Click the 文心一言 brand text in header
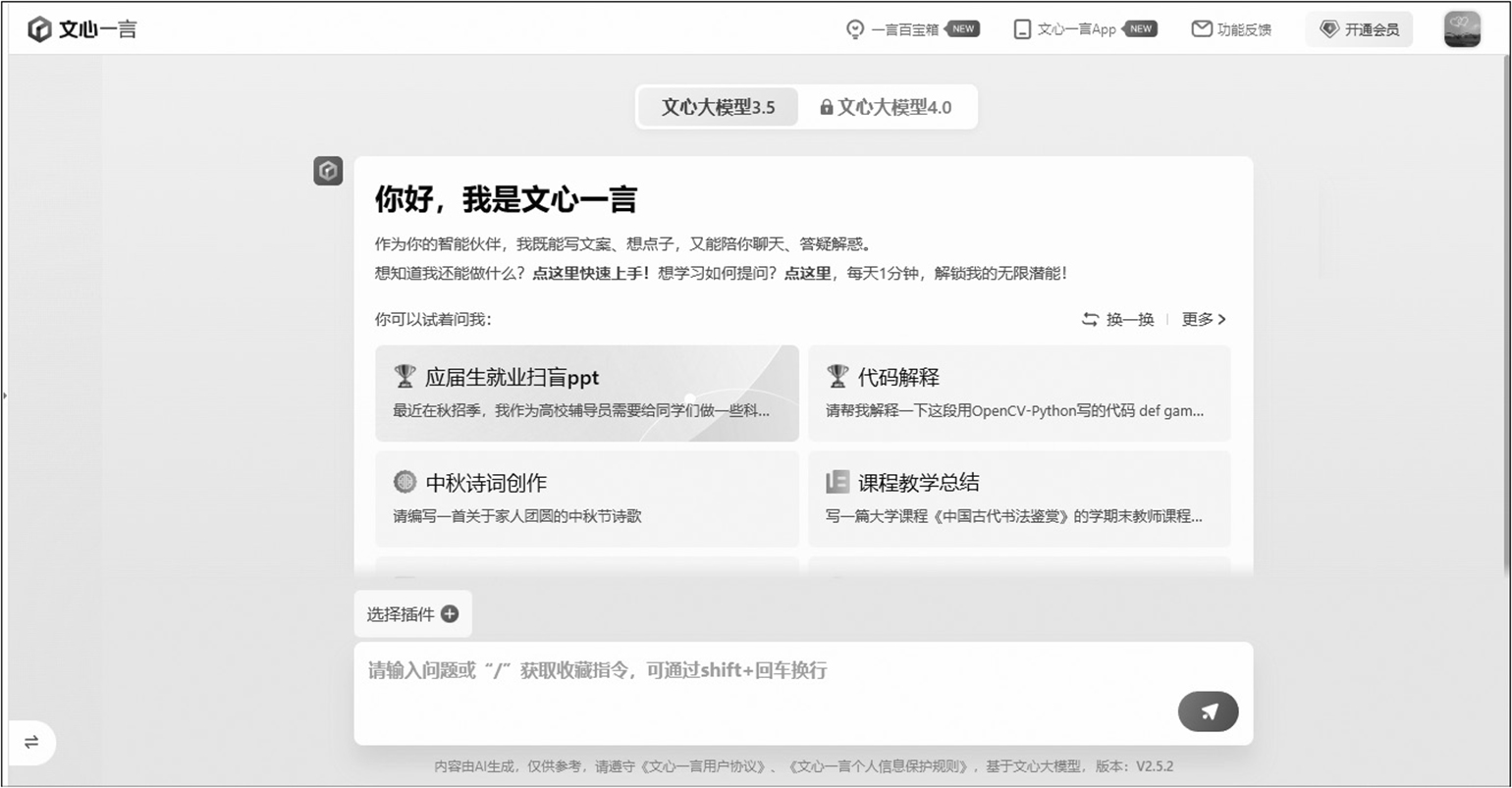This screenshot has height=788, width=1512. click(x=97, y=29)
